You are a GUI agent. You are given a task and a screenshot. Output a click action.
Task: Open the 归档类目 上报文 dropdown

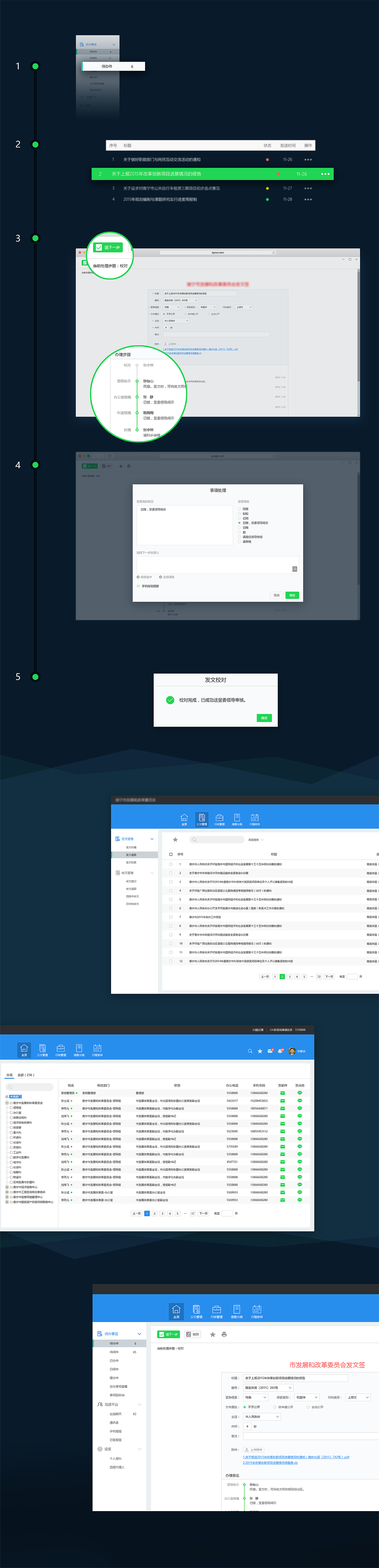[358, 1397]
